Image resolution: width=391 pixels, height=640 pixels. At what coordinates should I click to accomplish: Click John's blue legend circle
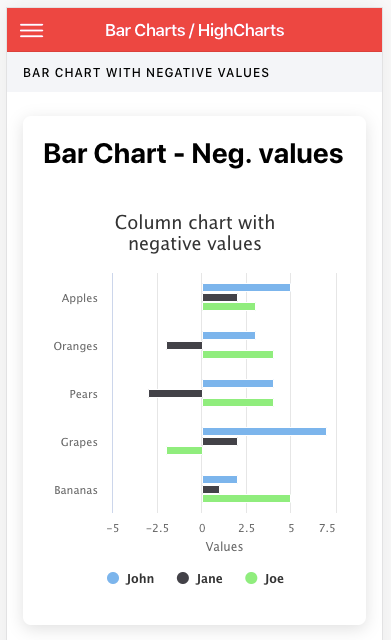click(113, 578)
